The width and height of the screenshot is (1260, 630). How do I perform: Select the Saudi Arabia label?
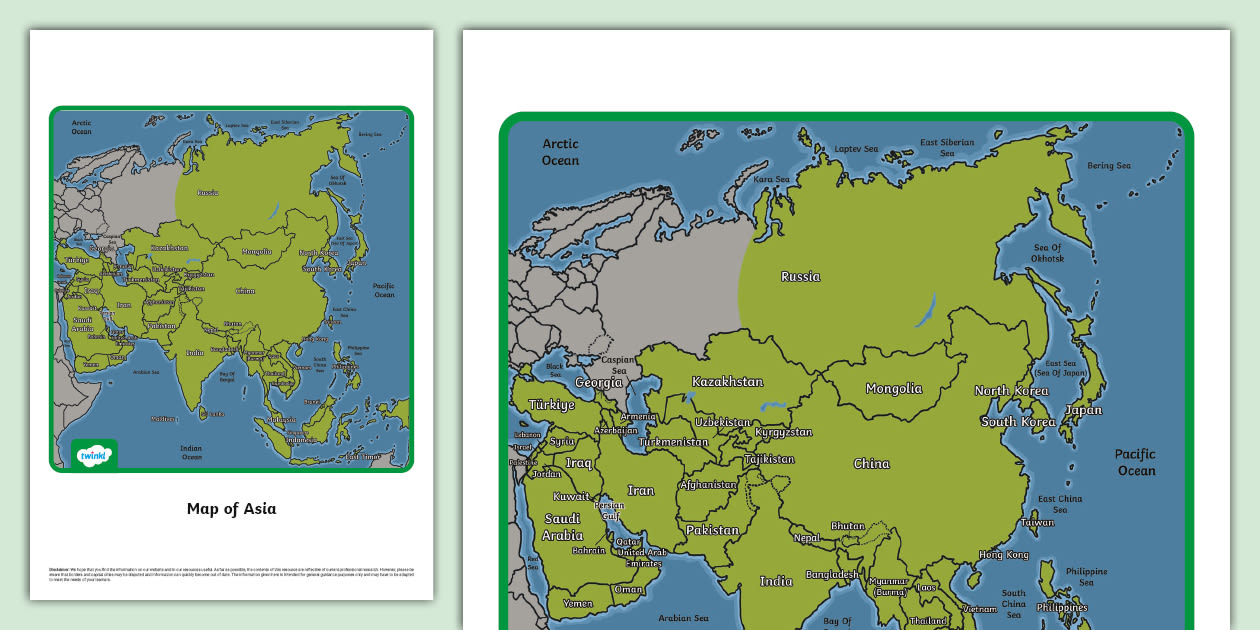562,526
